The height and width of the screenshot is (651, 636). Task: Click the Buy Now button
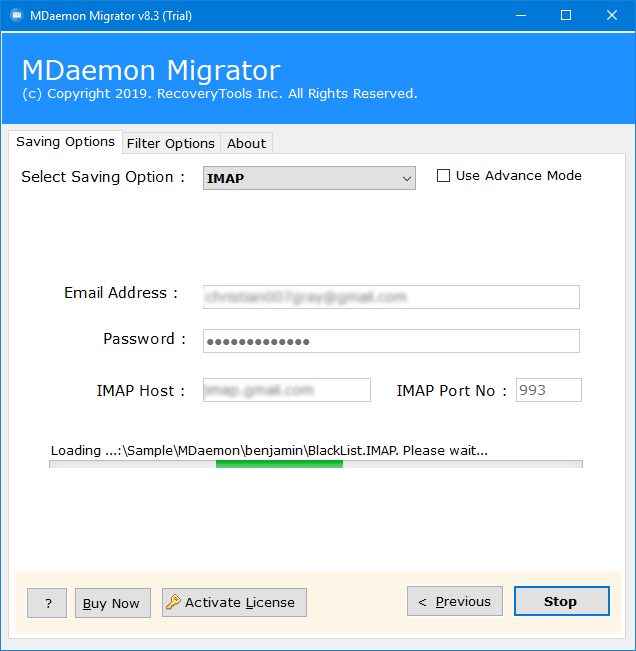113,603
